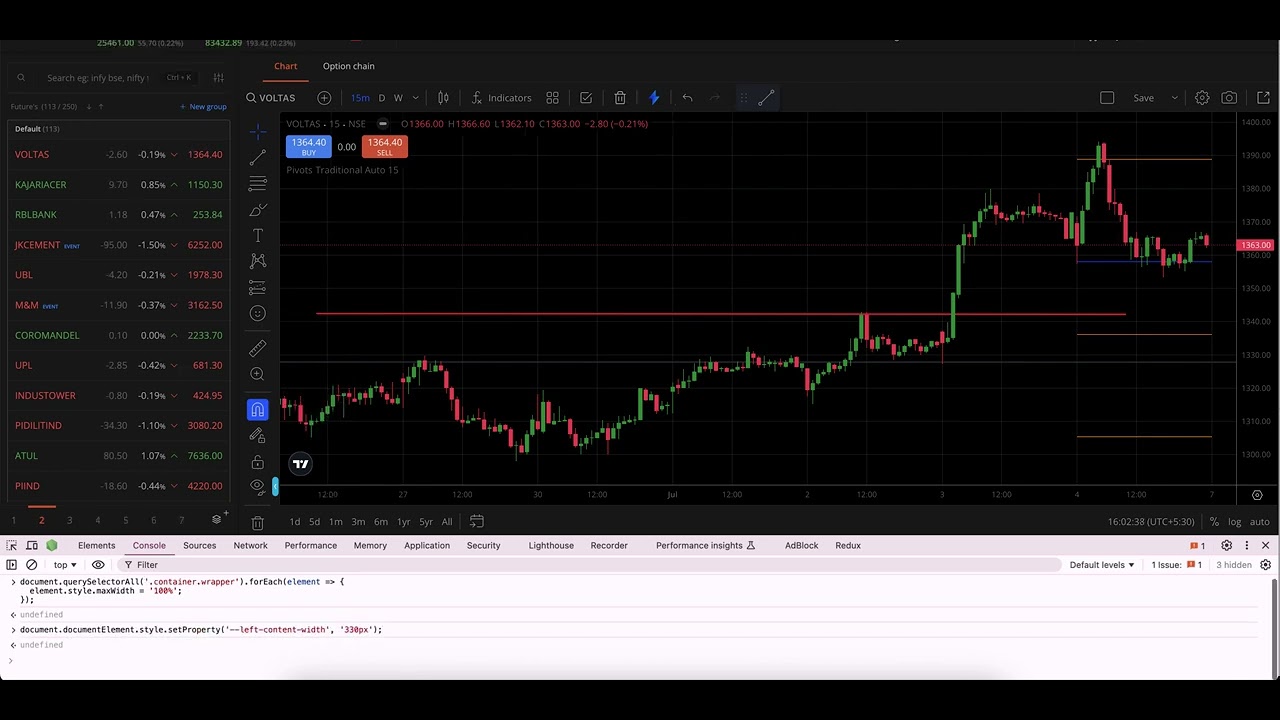Switch to the Chart tab
The height and width of the screenshot is (720, 1280).
285,66
